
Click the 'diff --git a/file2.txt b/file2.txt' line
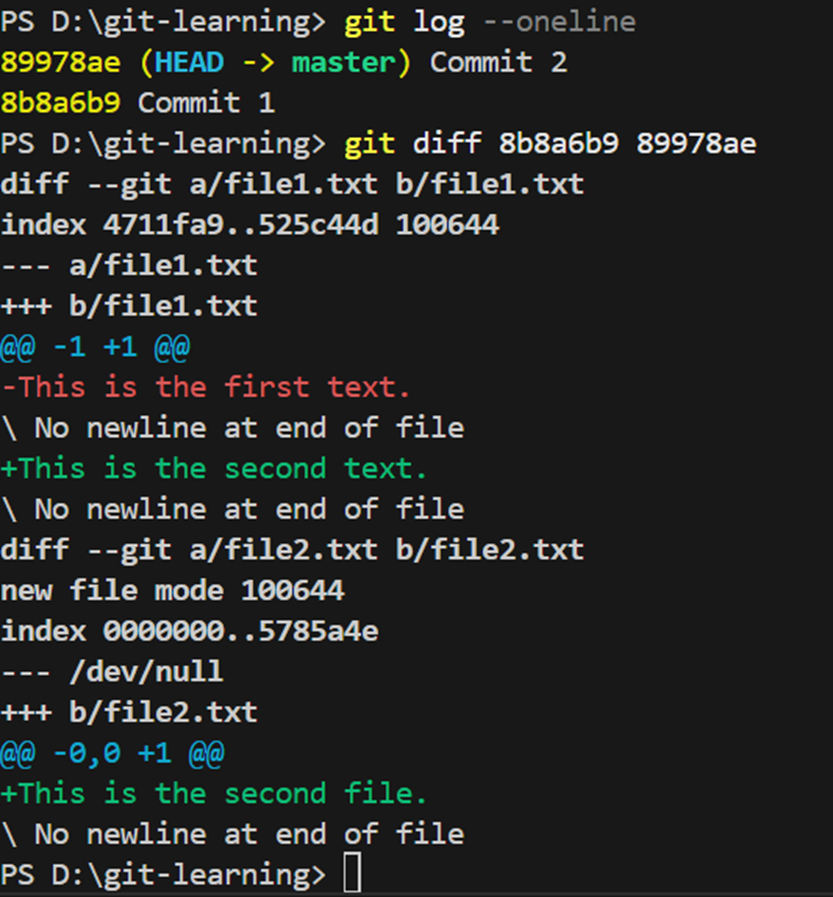click(292, 550)
